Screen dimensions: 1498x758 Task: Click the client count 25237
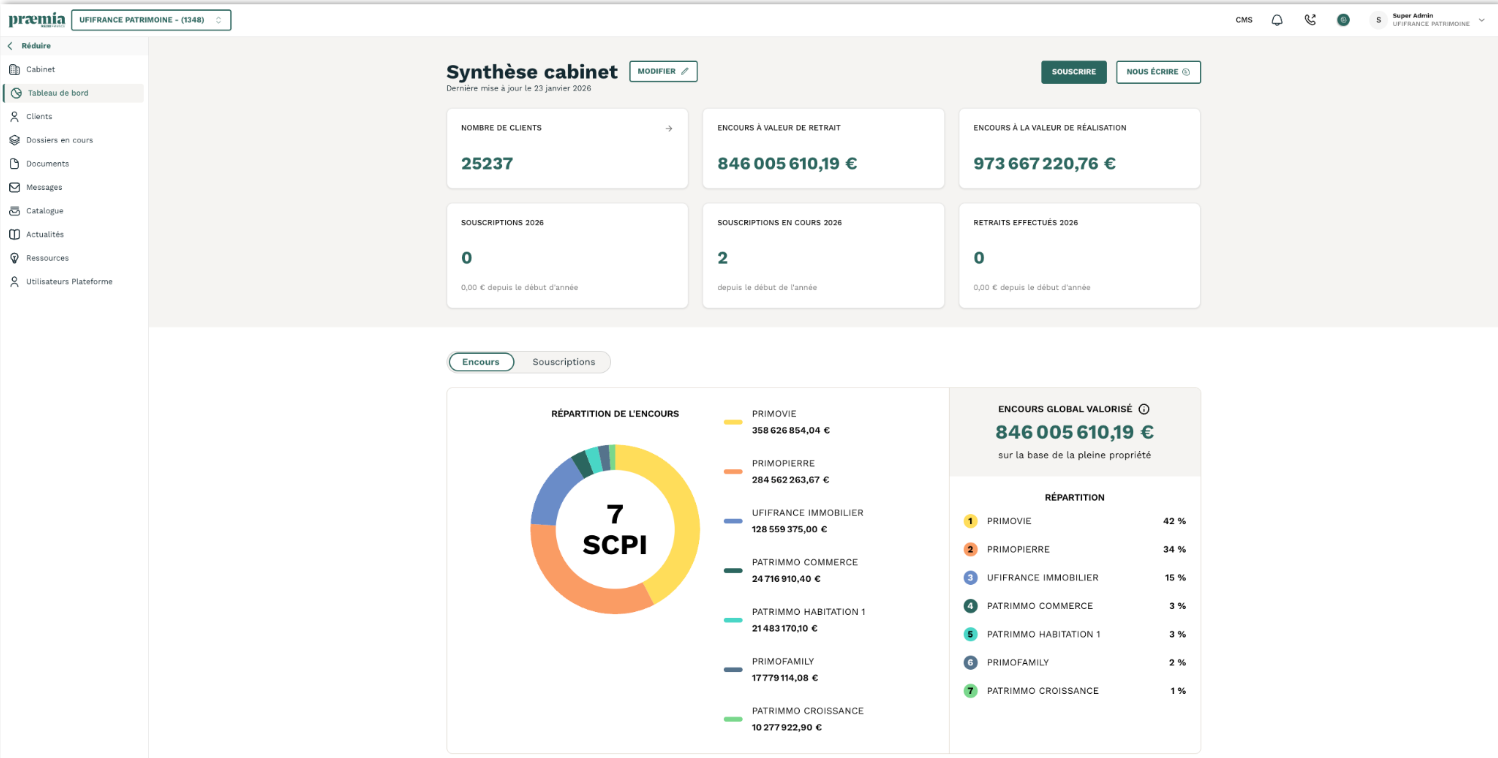point(487,163)
